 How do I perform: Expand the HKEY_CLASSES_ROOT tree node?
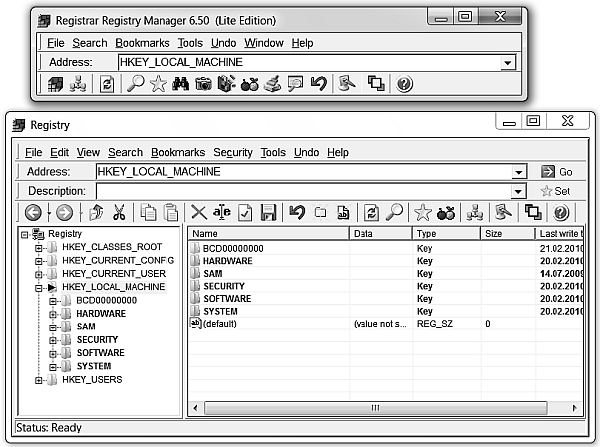[38, 248]
